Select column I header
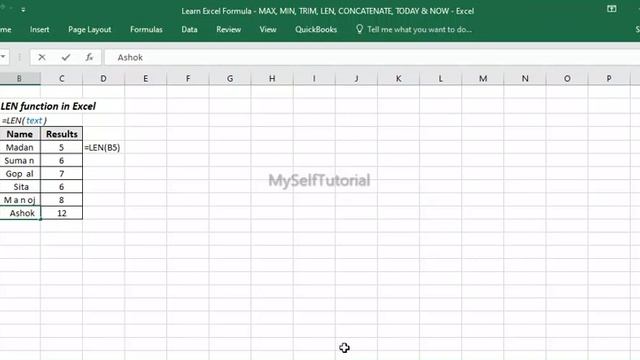 [x=314, y=78]
